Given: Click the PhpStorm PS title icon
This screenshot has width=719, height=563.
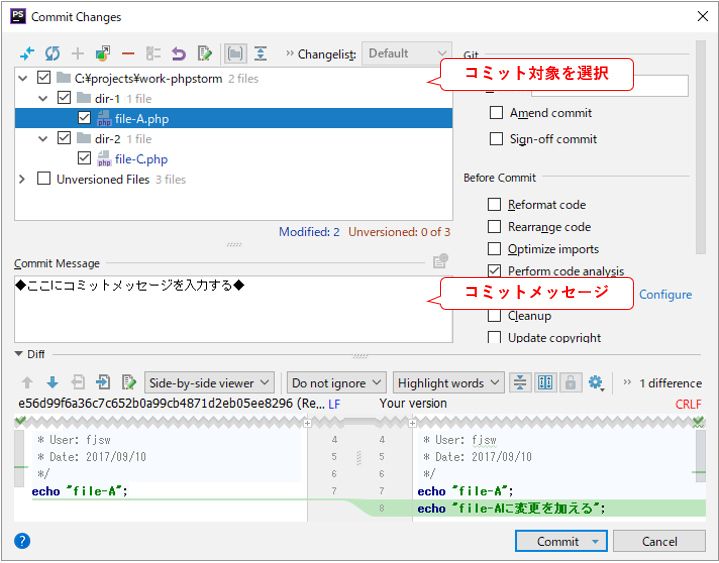Looking at the screenshot, I should pos(18,16).
